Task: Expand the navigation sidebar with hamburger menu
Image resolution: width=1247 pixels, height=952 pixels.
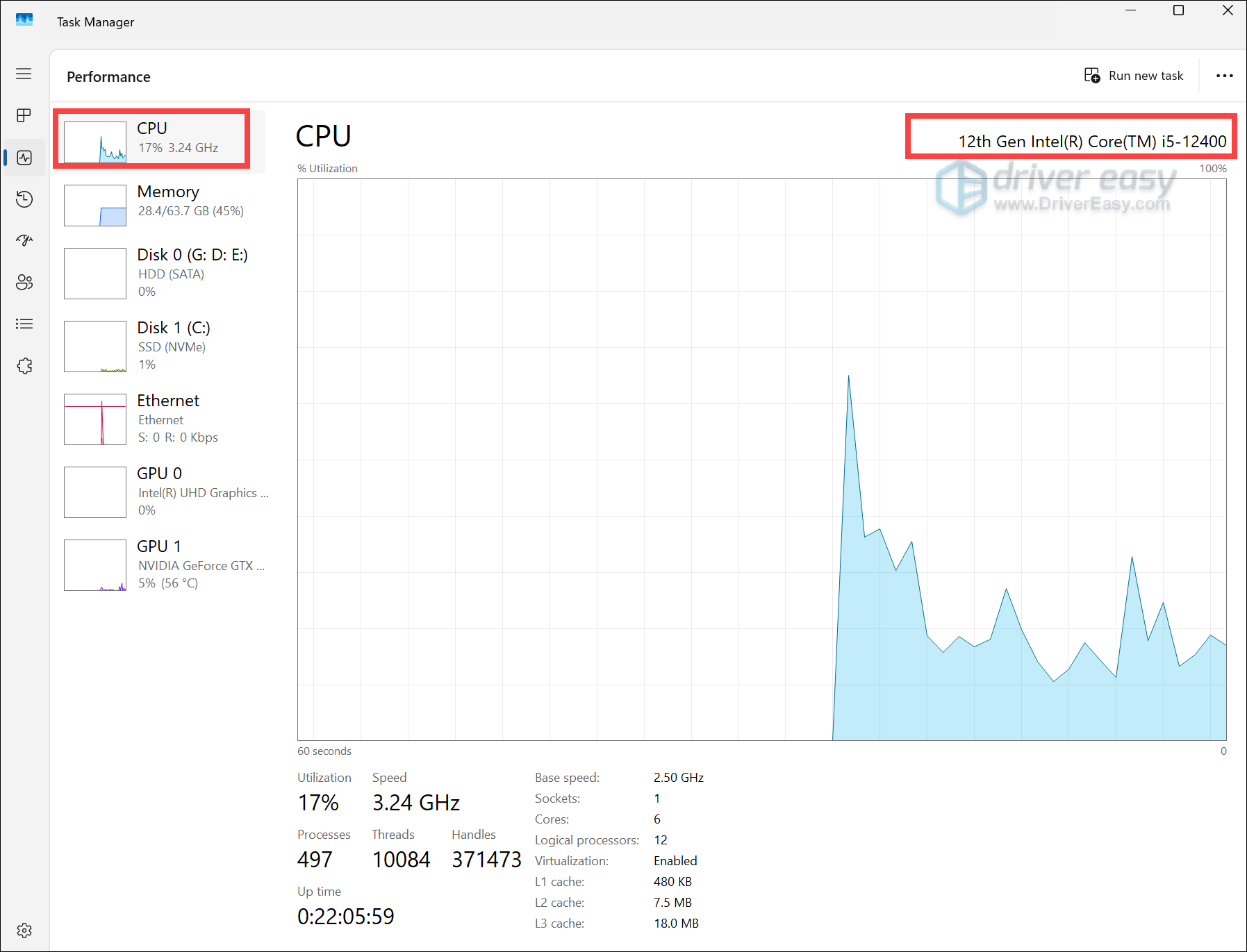Action: (24, 73)
